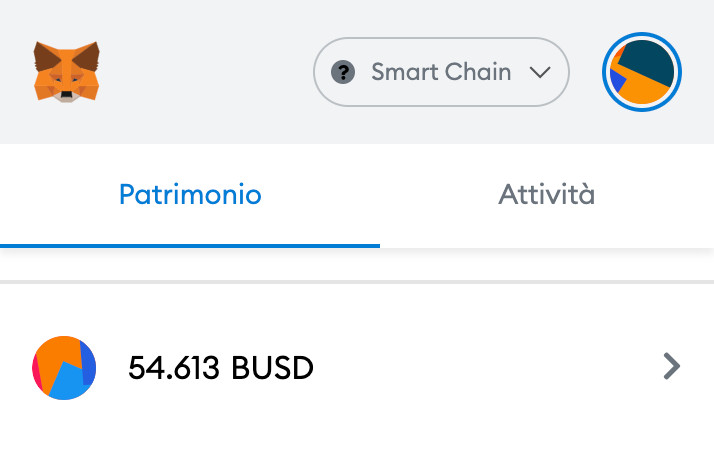Open the account menu via the identicon avatar

pyautogui.click(x=642, y=72)
